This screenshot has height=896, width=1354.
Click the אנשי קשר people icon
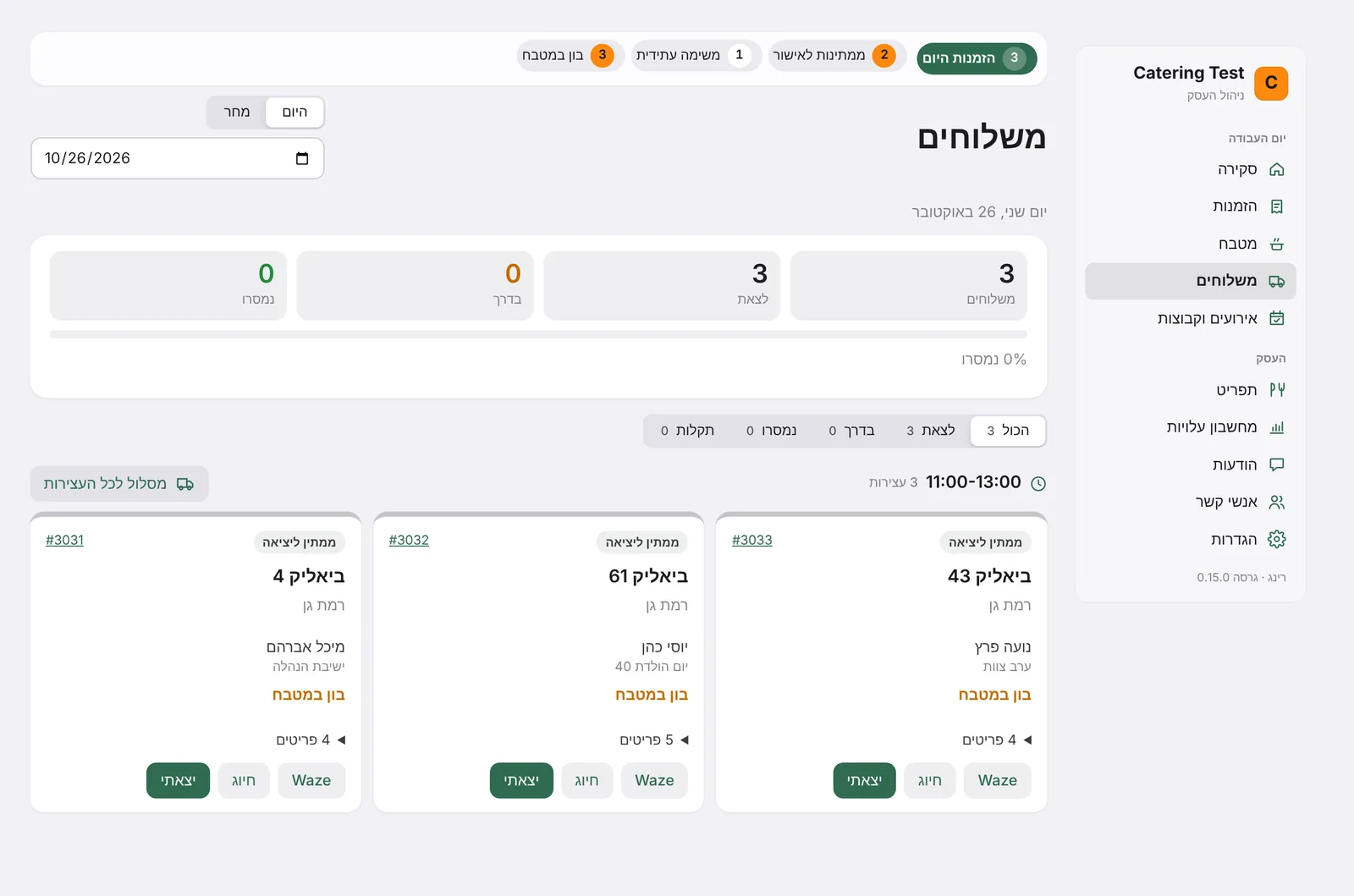(1277, 502)
